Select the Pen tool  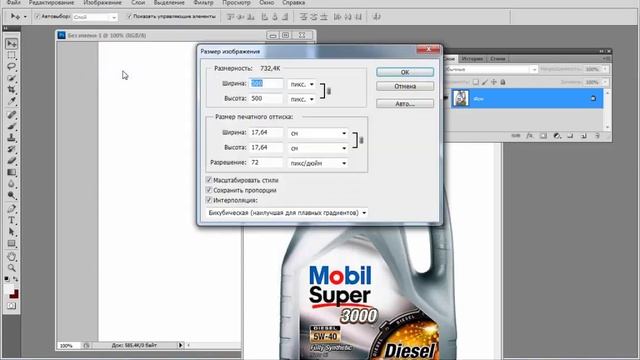pyautogui.click(x=11, y=209)
